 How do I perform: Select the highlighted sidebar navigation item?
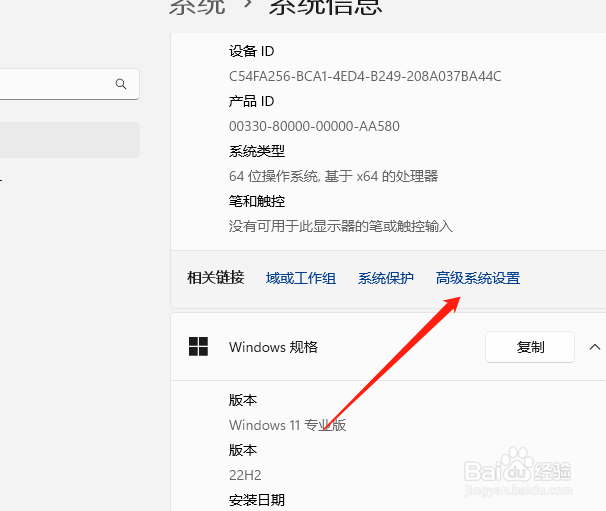point(70,140)
